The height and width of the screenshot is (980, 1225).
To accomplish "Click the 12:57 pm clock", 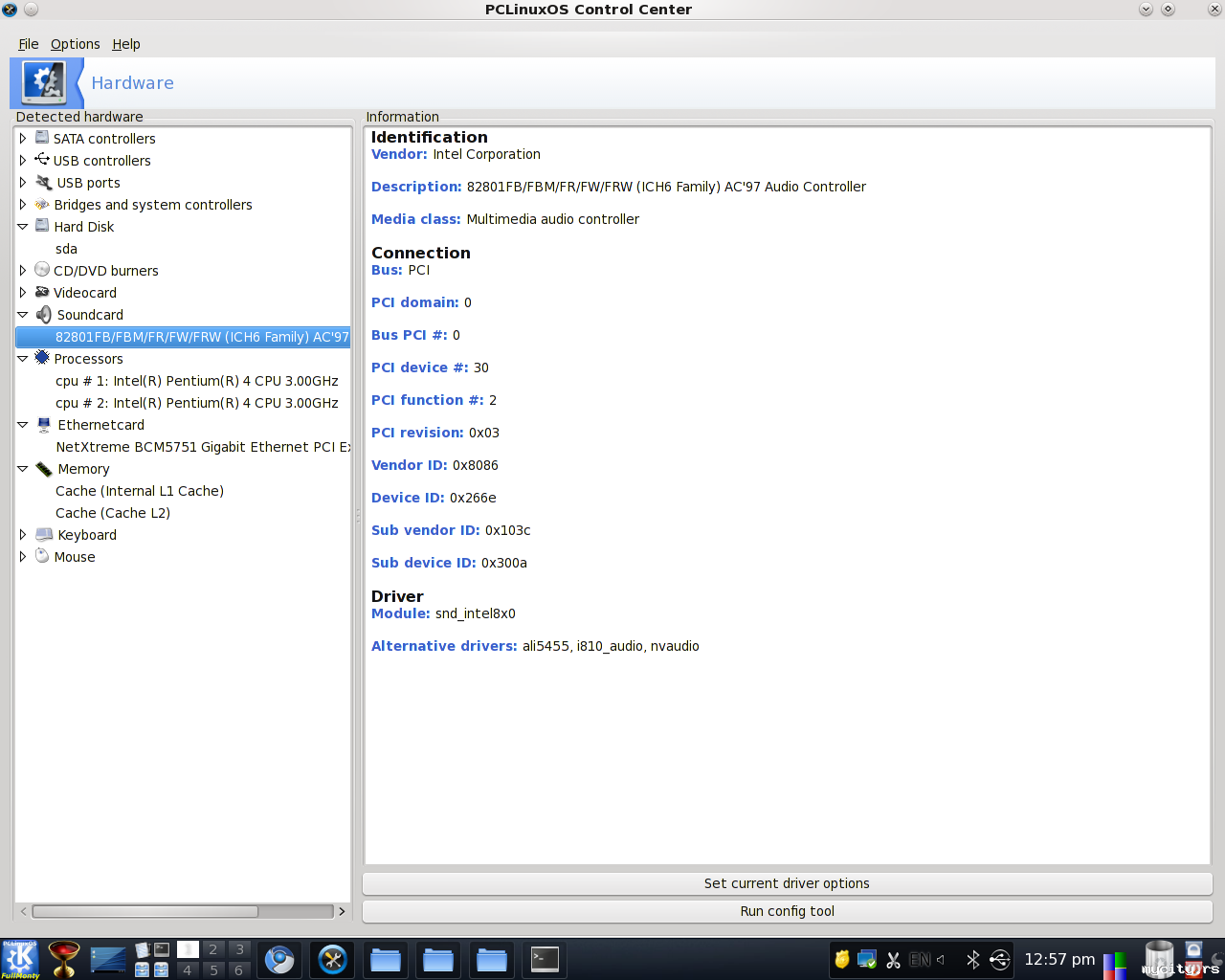I will (x=1059, y=959).
